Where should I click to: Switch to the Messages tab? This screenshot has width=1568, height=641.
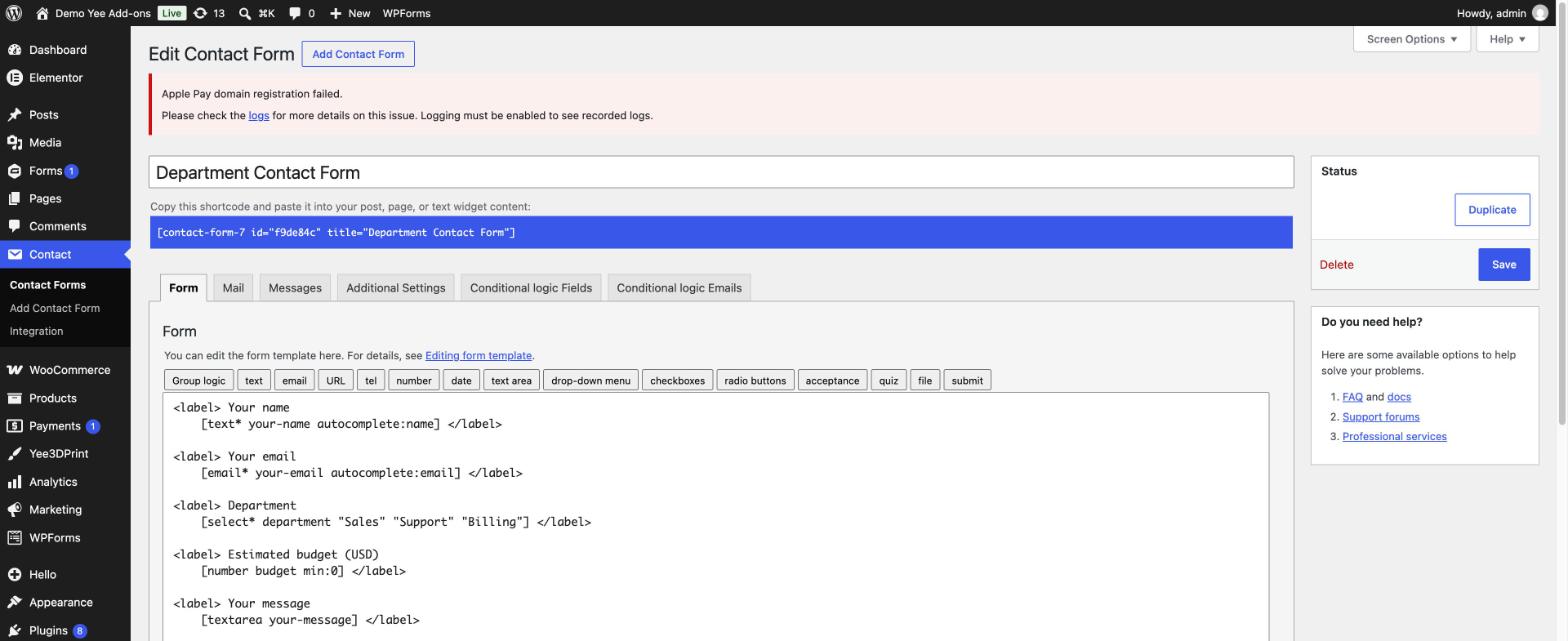pos(295,288)
